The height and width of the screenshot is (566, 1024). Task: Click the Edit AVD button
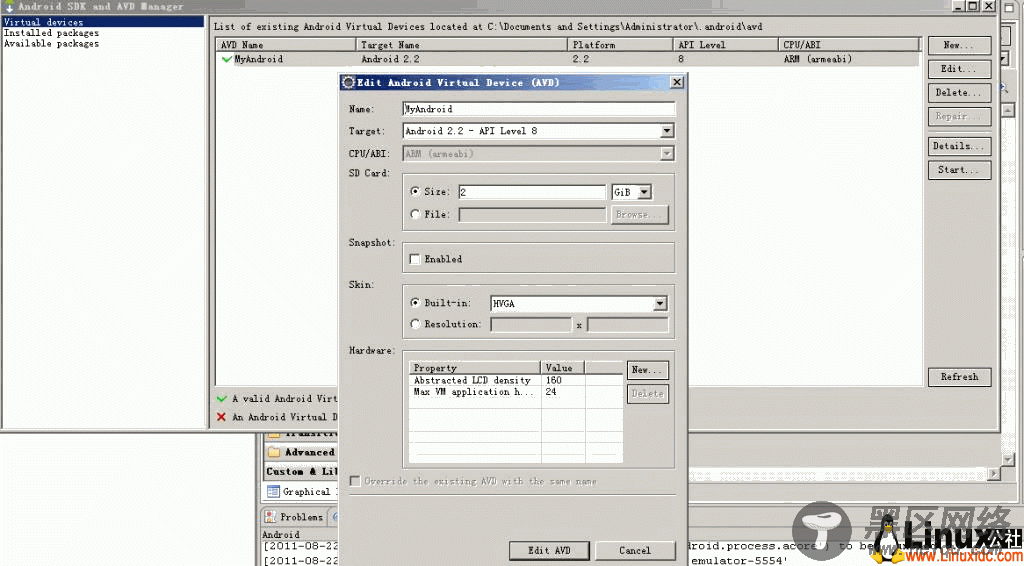[x=549, y=550]
